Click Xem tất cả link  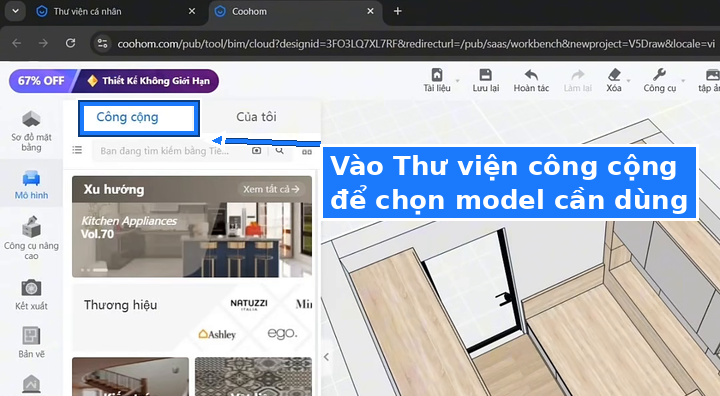(x=271, y=189)
